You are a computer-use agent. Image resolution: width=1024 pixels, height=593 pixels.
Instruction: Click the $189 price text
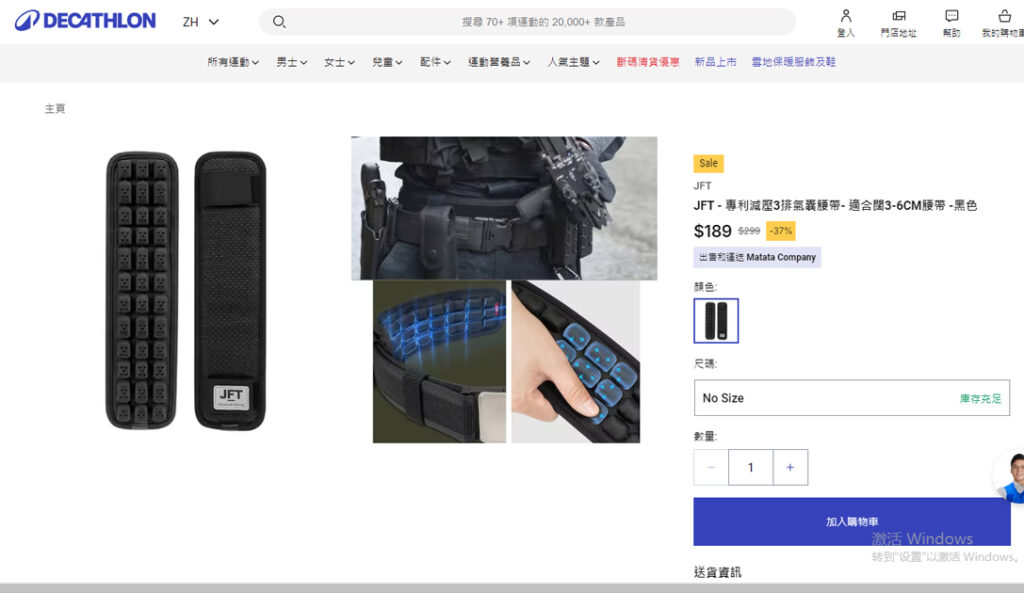click(712, 231)
